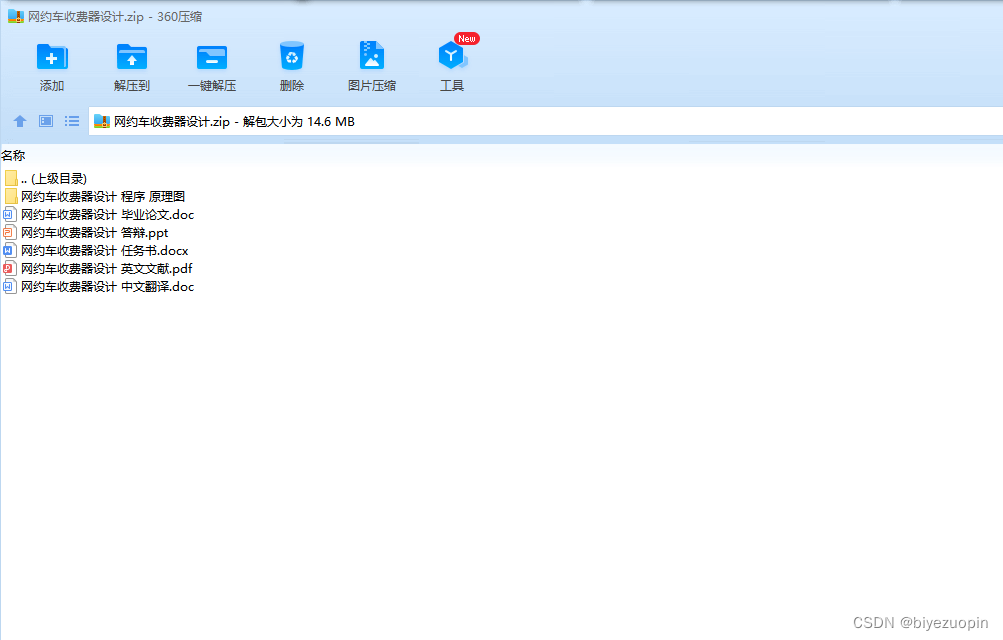This screenshot has width=1003, height=640.
Task: Click the 删除 (Delete) trash icon
Action: (292, 56)
